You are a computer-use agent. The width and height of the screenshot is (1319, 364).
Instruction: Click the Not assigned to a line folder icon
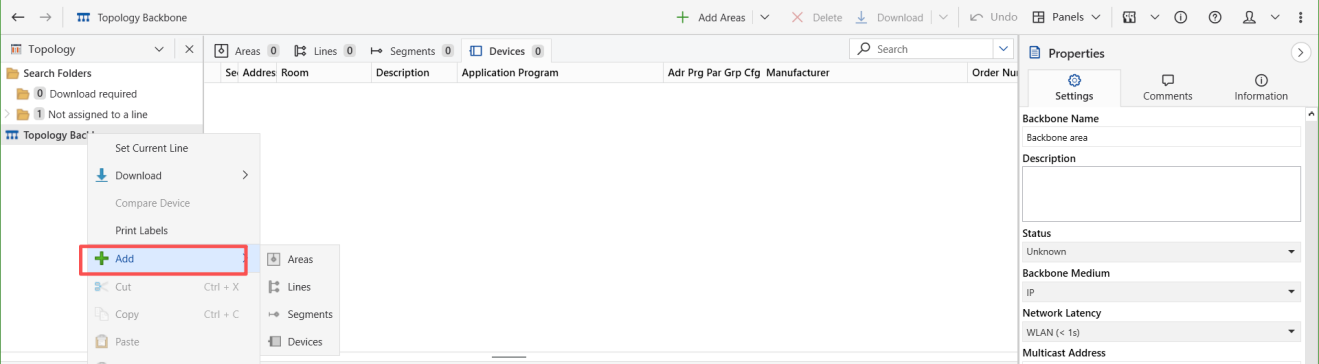click(x=23, y=115)
